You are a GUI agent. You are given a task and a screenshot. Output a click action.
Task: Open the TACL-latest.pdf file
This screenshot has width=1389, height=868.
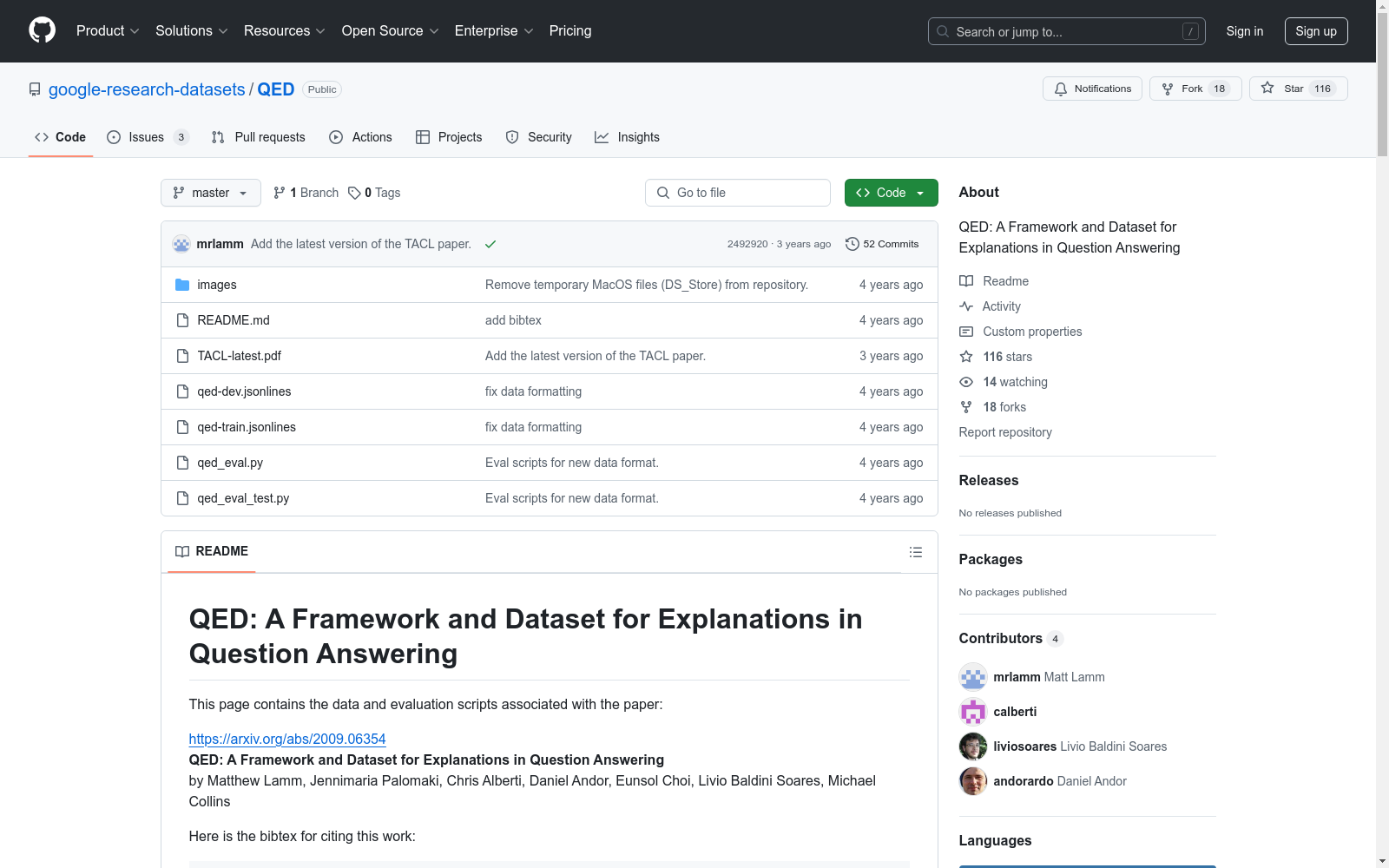click(240, 356)
